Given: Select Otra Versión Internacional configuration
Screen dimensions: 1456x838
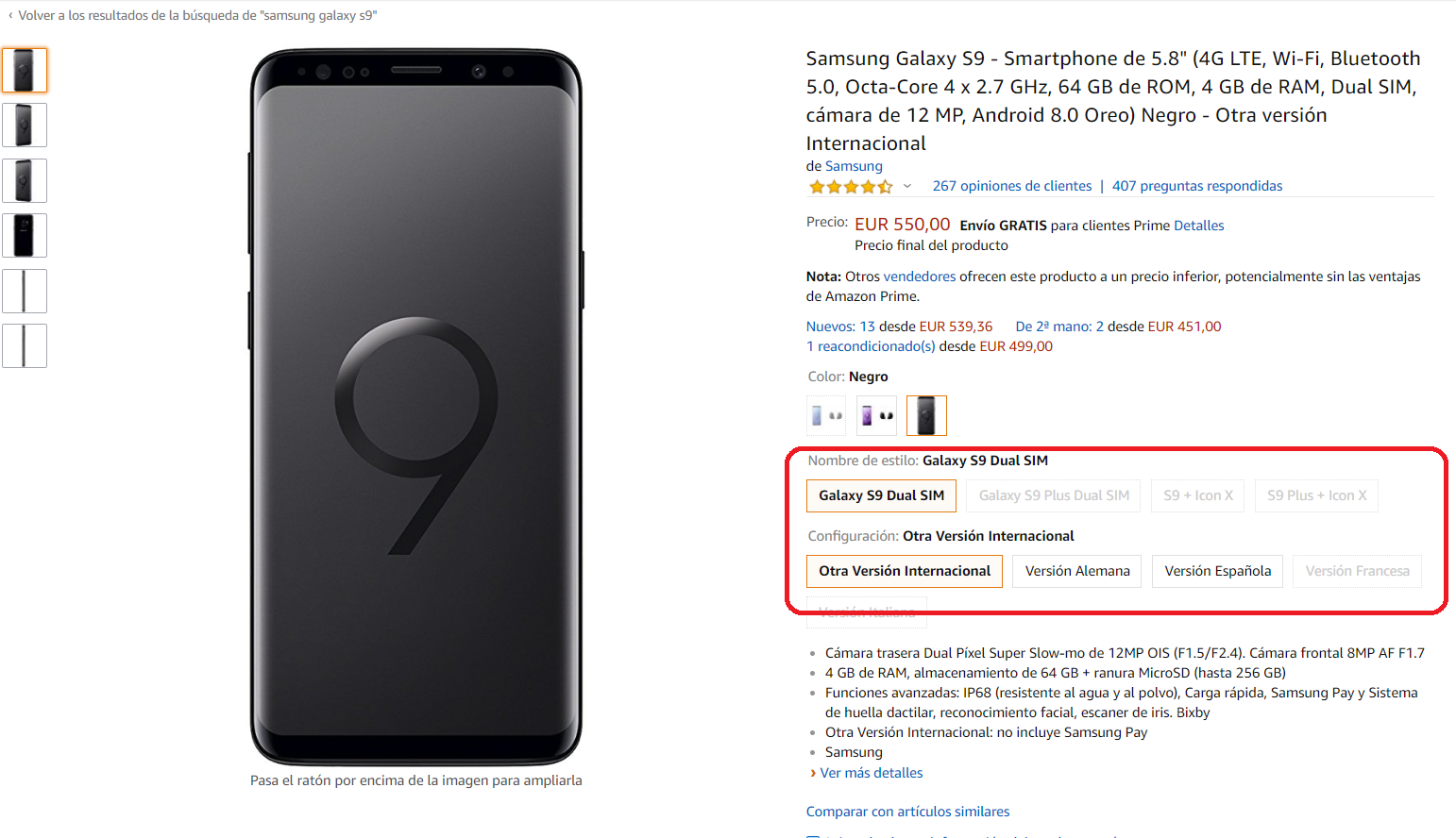Looking at the screenshot, I should pyautogui.click(x=904, y=571).
